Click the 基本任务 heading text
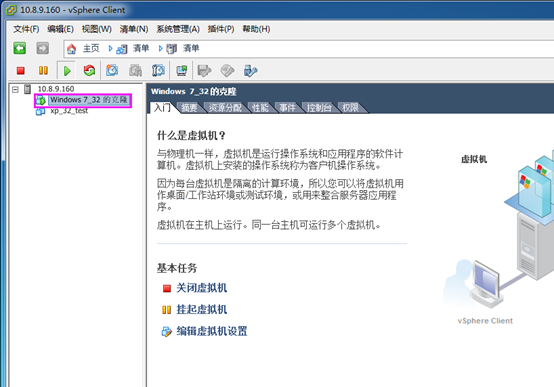The height and width of the screenshot is (387, 554). pyautogui.click(x=177, y=268)
